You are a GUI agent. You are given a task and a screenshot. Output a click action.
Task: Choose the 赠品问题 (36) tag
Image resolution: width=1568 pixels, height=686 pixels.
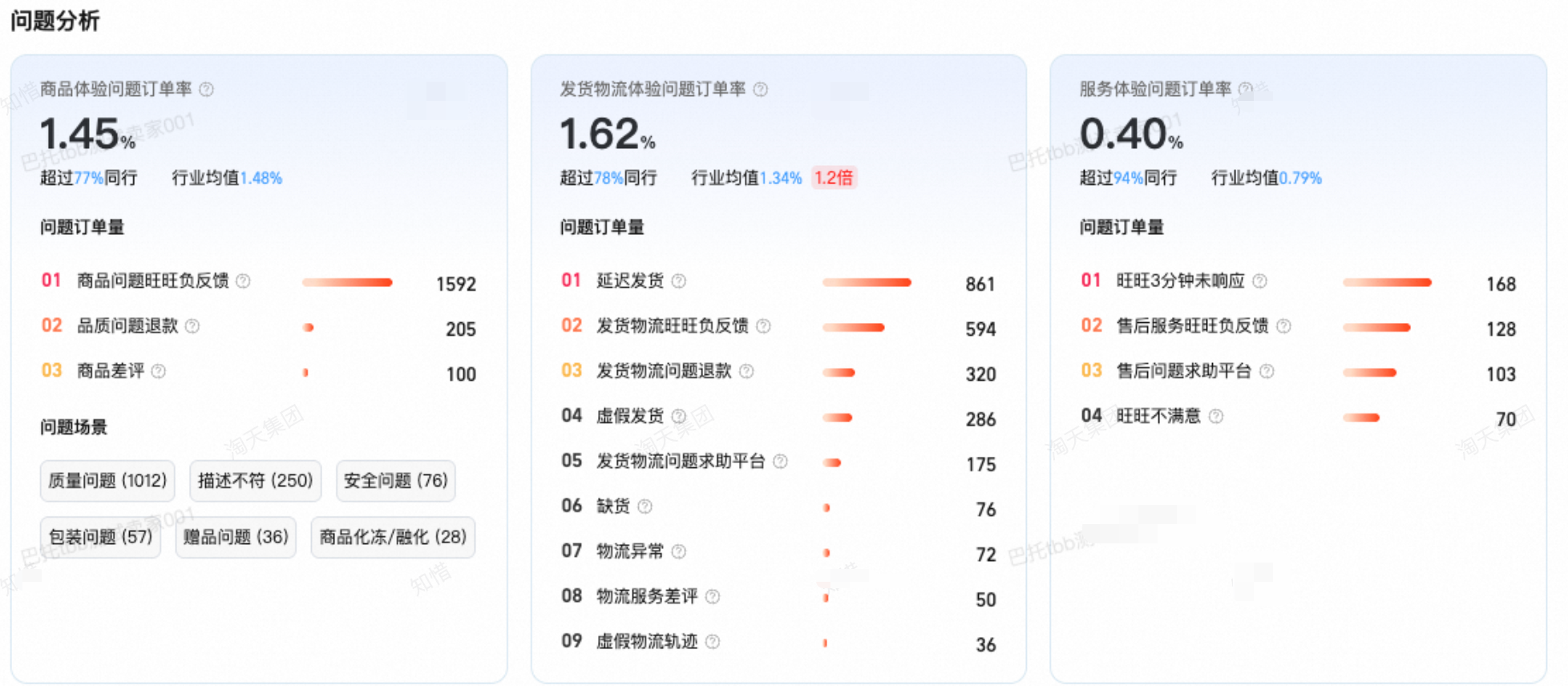pyautogui.click(x=236, y=537)
